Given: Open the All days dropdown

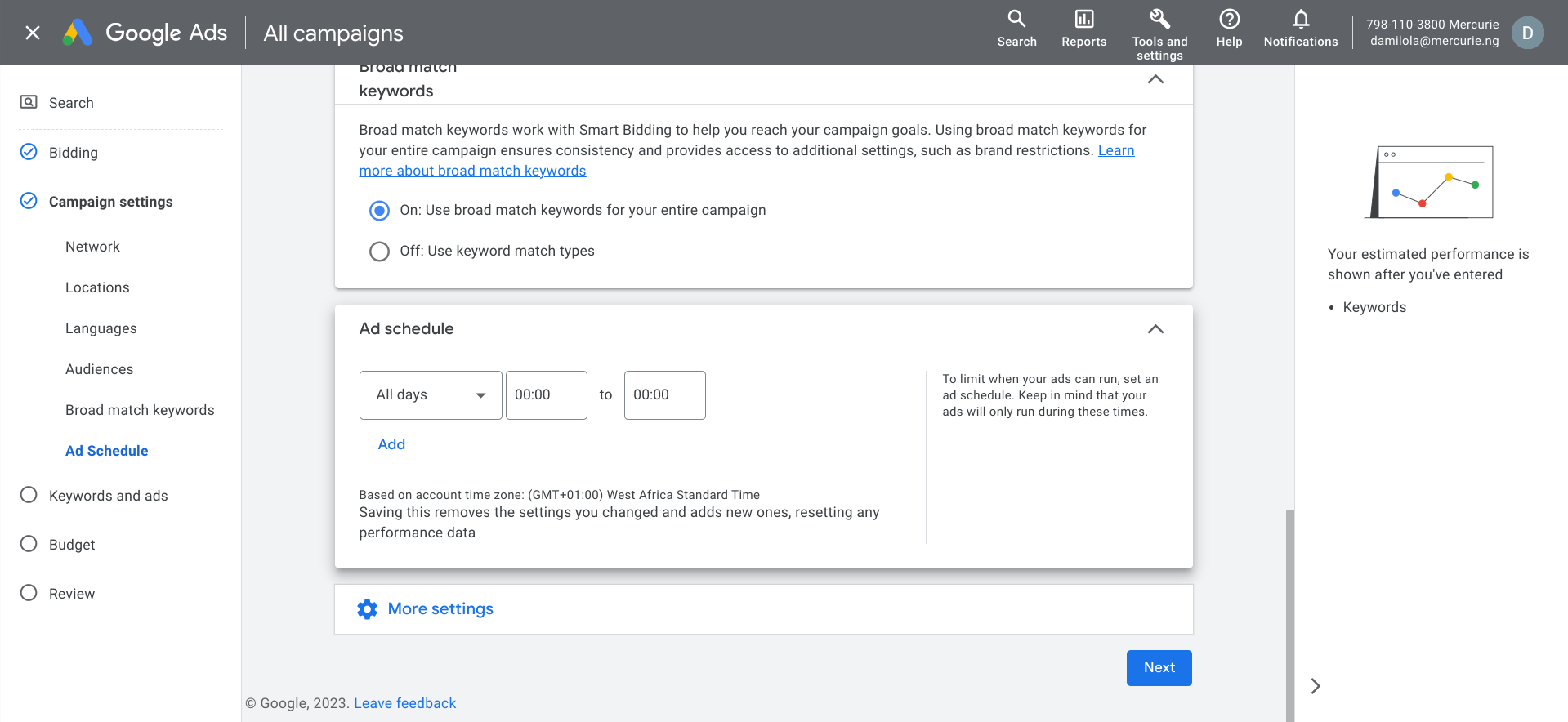Looking at the screenshot, I should tap(431, 395).
